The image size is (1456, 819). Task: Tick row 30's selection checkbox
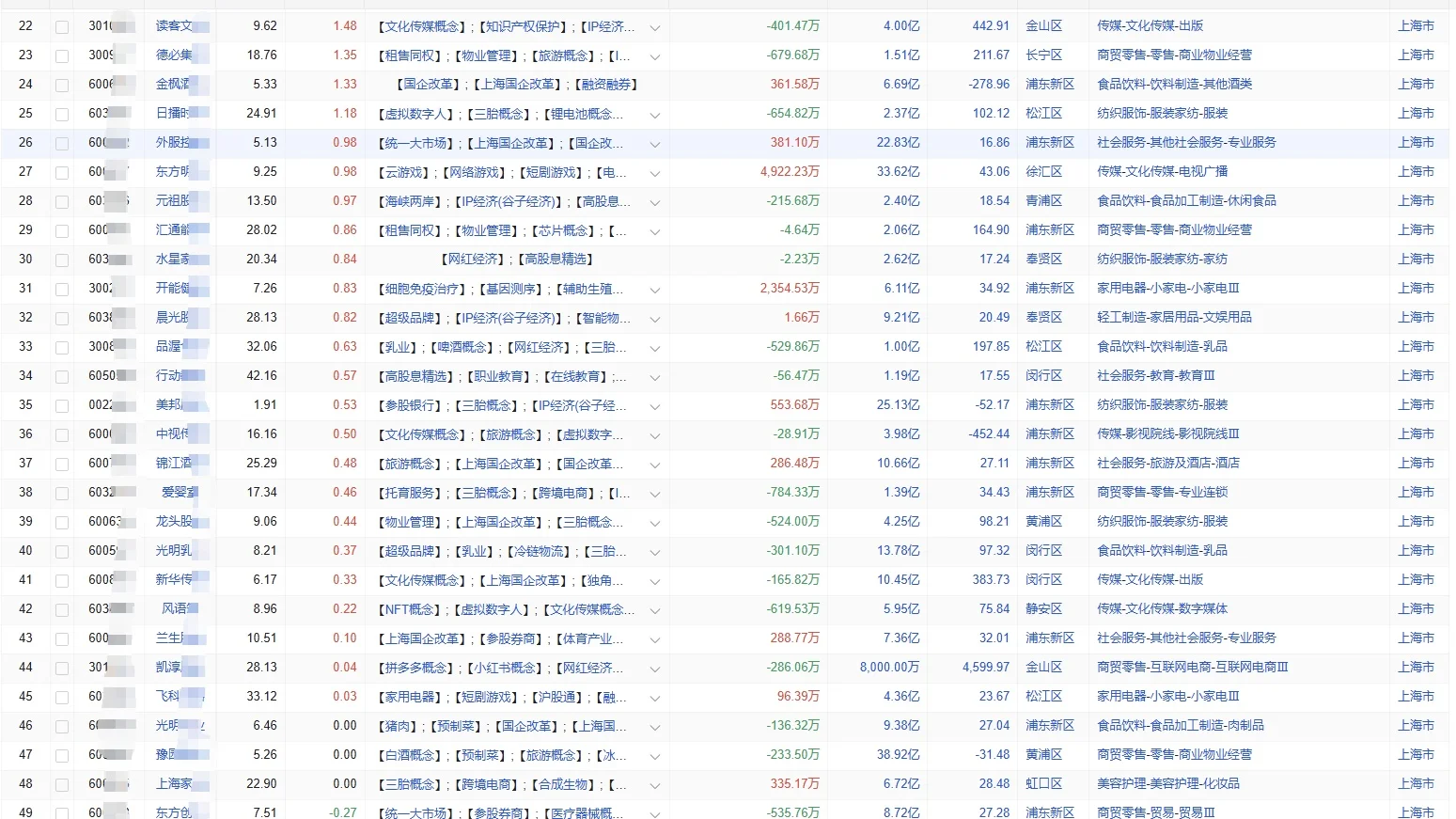click(62, 260)
